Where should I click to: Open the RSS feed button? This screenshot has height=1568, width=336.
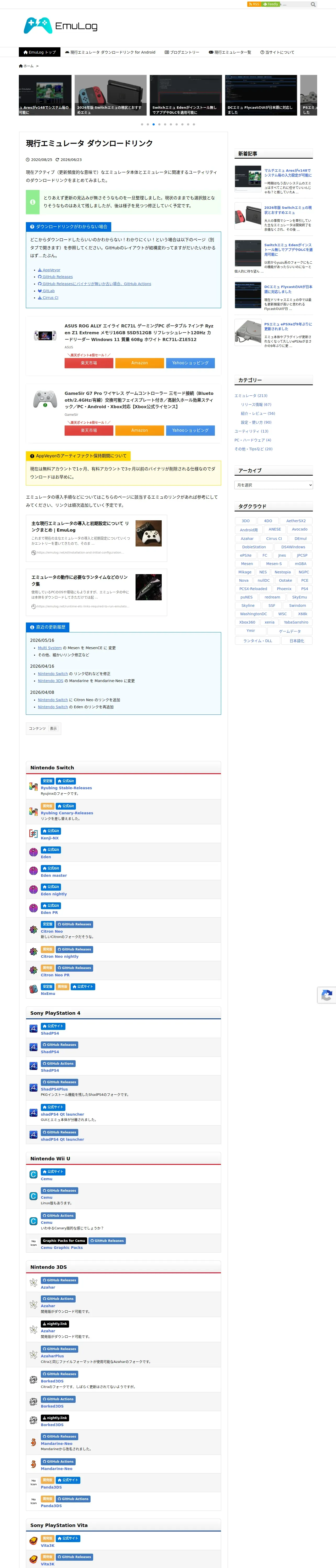click(x=254, y=4)
